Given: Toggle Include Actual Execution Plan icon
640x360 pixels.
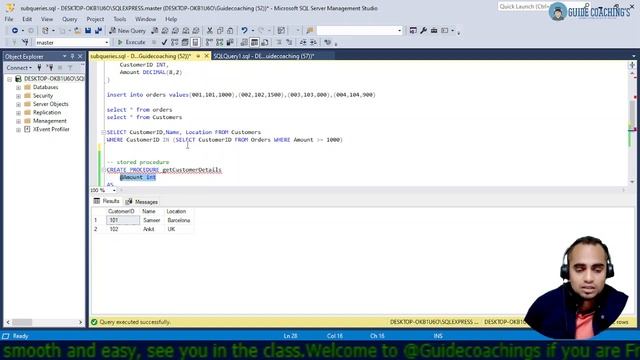Looking at the screenshot, I should (x=209, y=42).
